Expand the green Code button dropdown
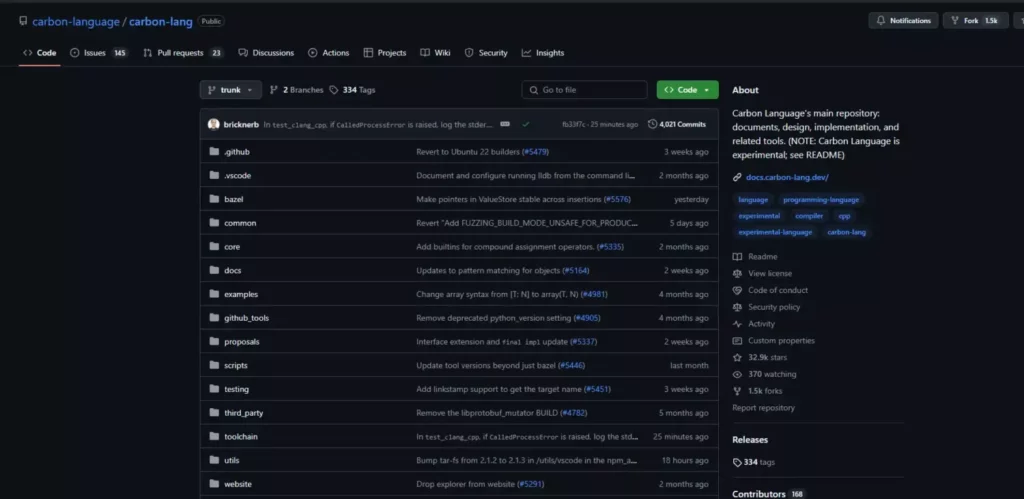Image resolution: width=1024 pixels, height=499 pixels. (x=687, y=90)
